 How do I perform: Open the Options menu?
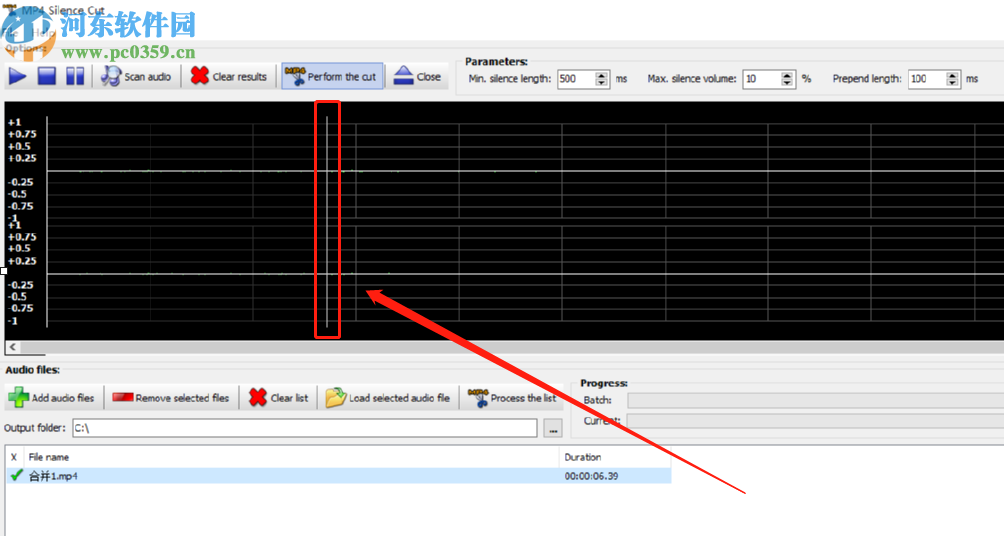[x=24, y=48]
